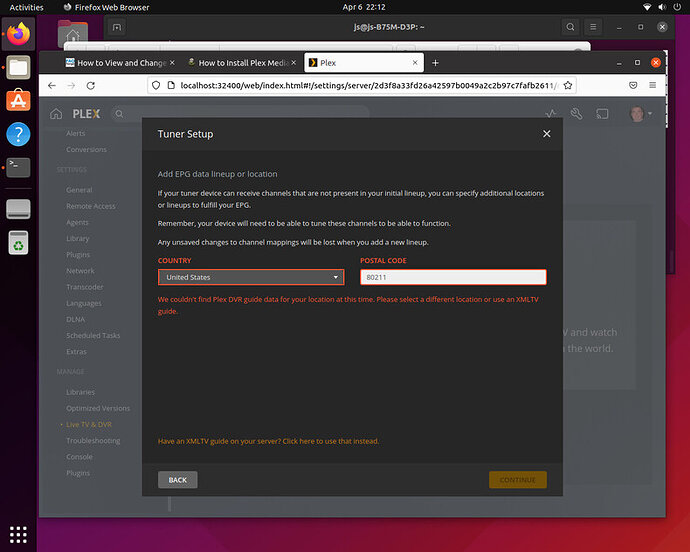Open Network settings
Image resolution: width=690 pixels, height=552 pixels.
coord(80,271)
